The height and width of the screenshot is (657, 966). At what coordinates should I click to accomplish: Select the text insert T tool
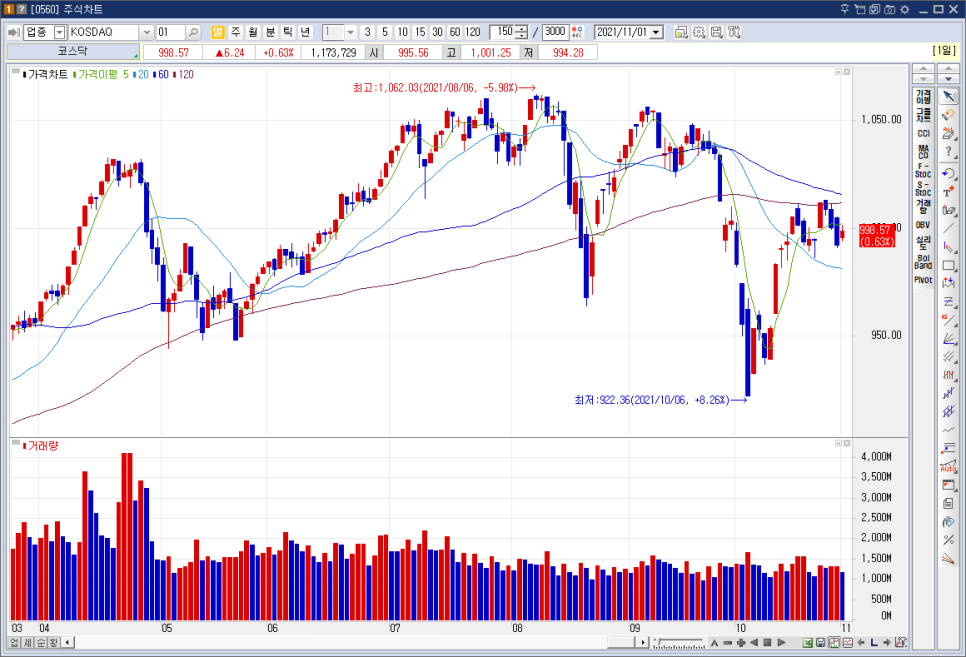click(949, 191)
